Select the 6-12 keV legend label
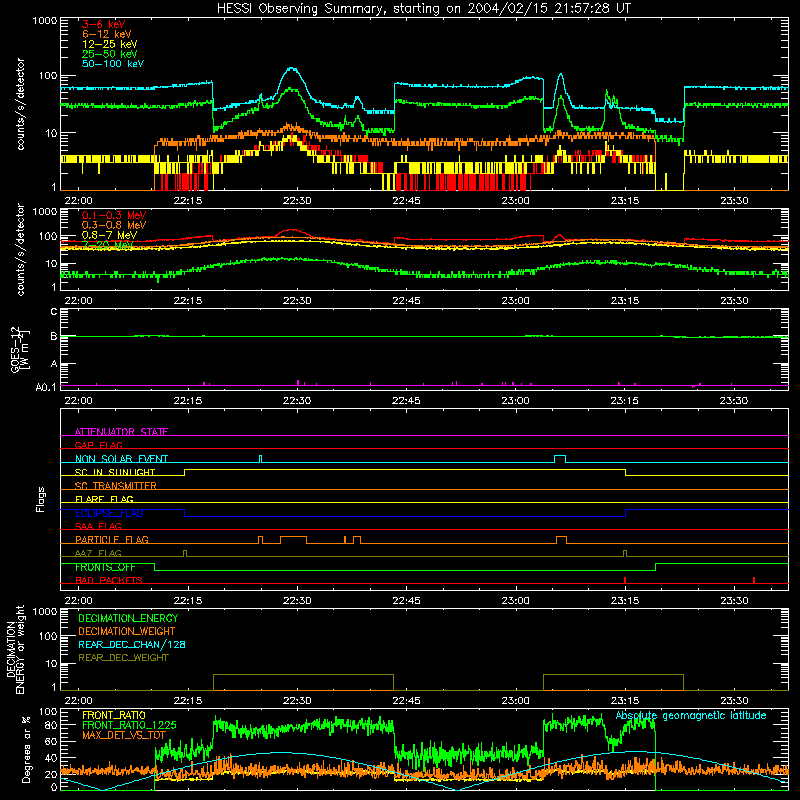Screen dimensions: 800x800 click(107, 34)
